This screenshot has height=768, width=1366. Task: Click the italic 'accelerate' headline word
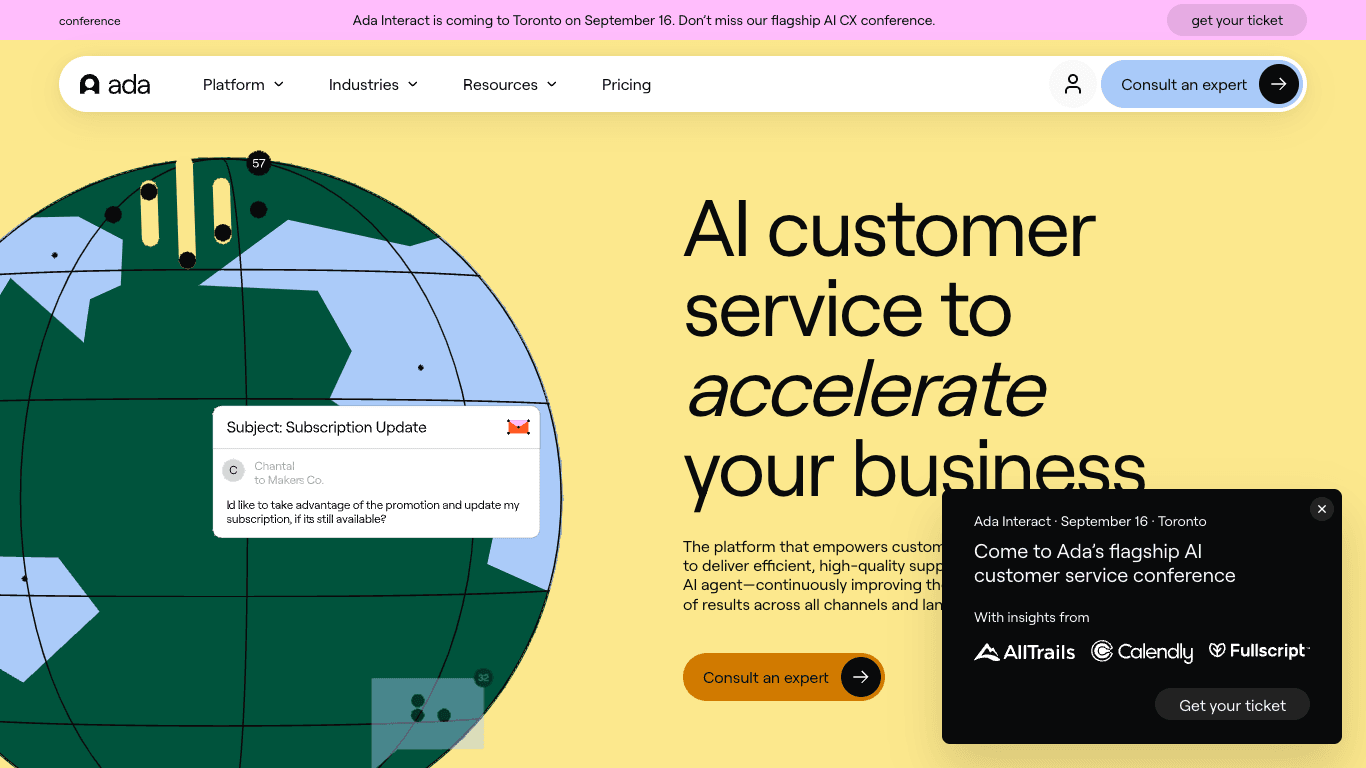pos(866,389)
